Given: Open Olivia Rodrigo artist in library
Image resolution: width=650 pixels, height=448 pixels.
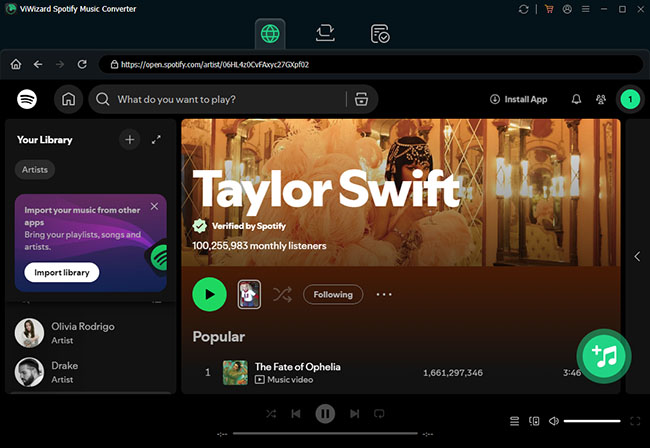Looking at the screenshot, I should tap(90, 333).
